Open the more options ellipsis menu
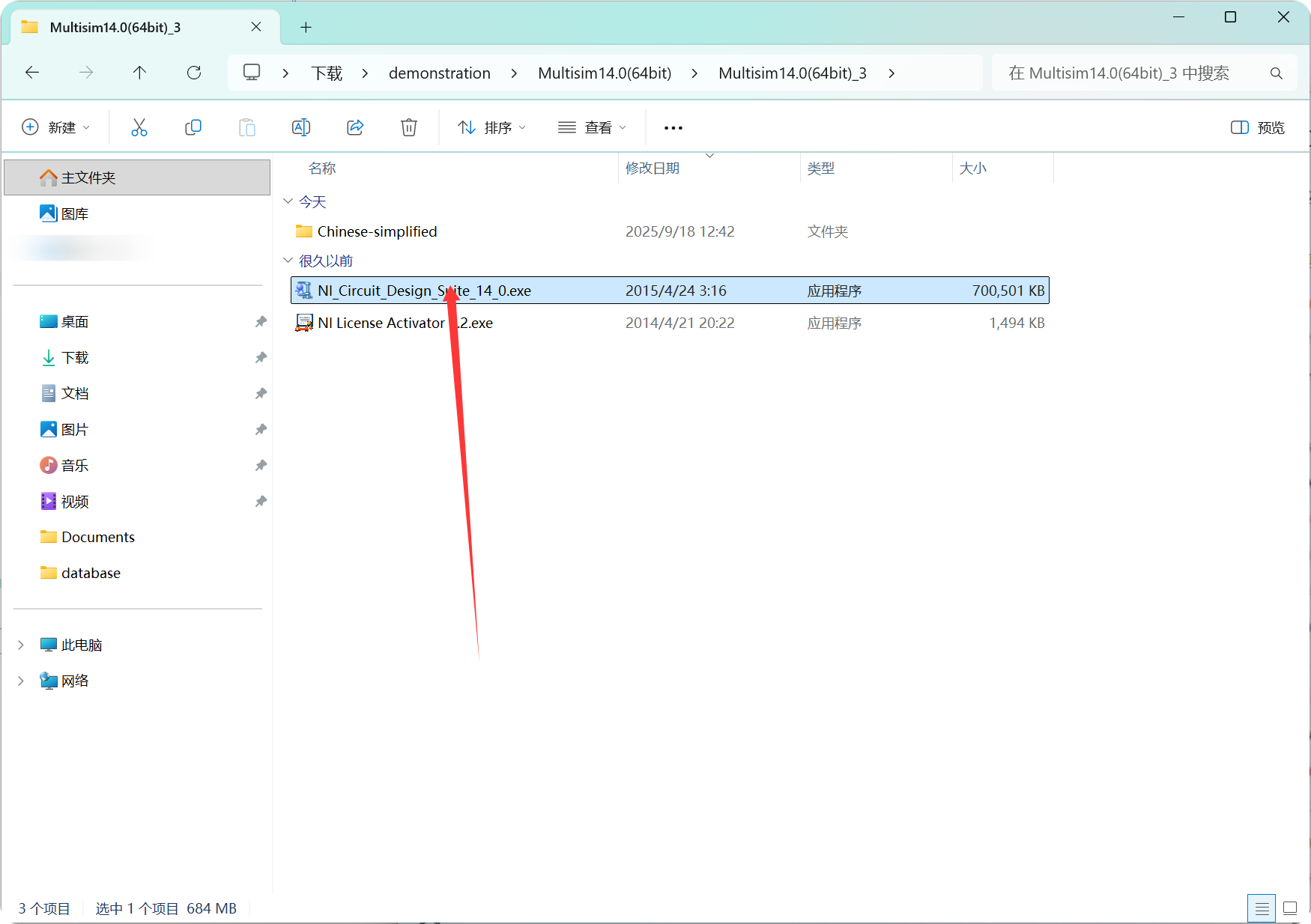The image size is (1311, 924). [x=673, y=128]
